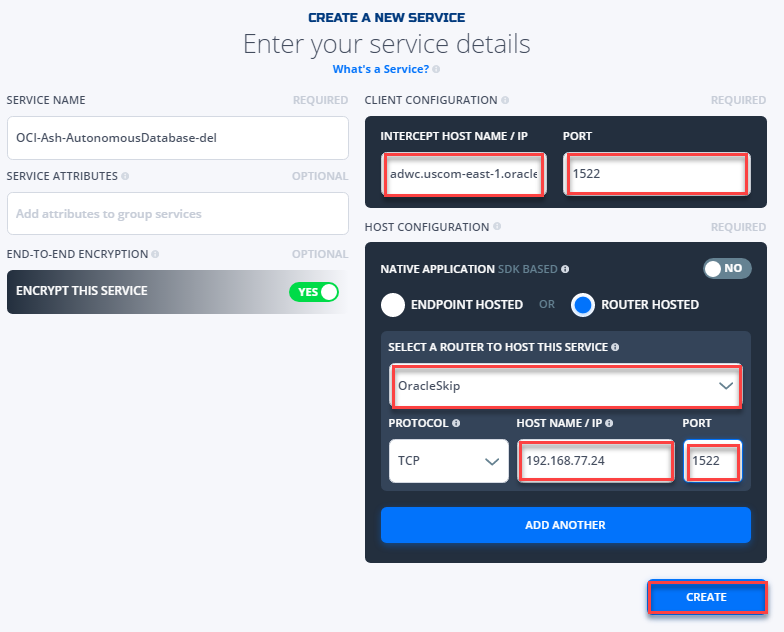784x632 pixels.
Task: Click the Encrypt This Service label
Action: tap(82, 291)
